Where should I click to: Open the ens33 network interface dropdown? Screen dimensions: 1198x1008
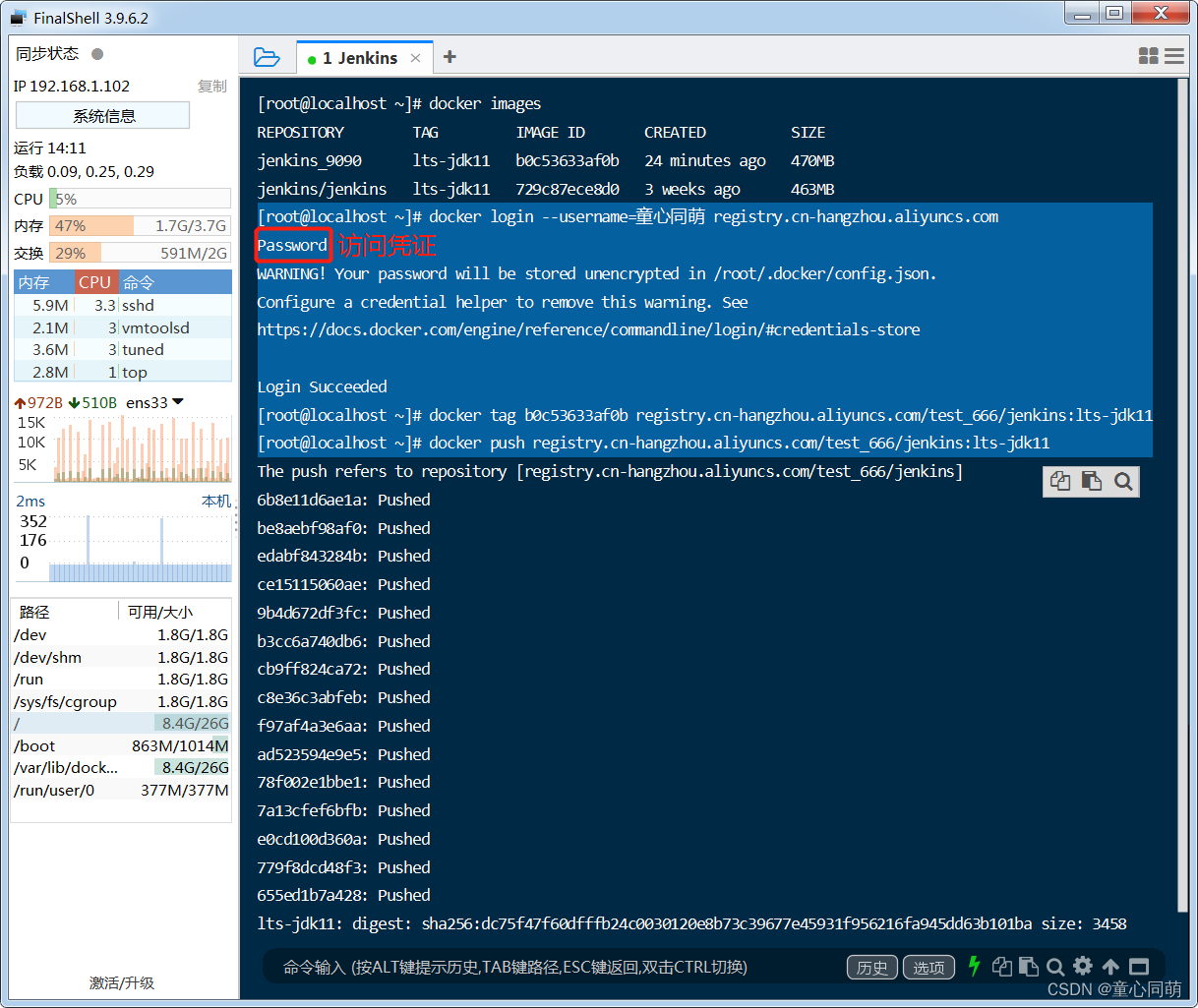pos(154,402)
